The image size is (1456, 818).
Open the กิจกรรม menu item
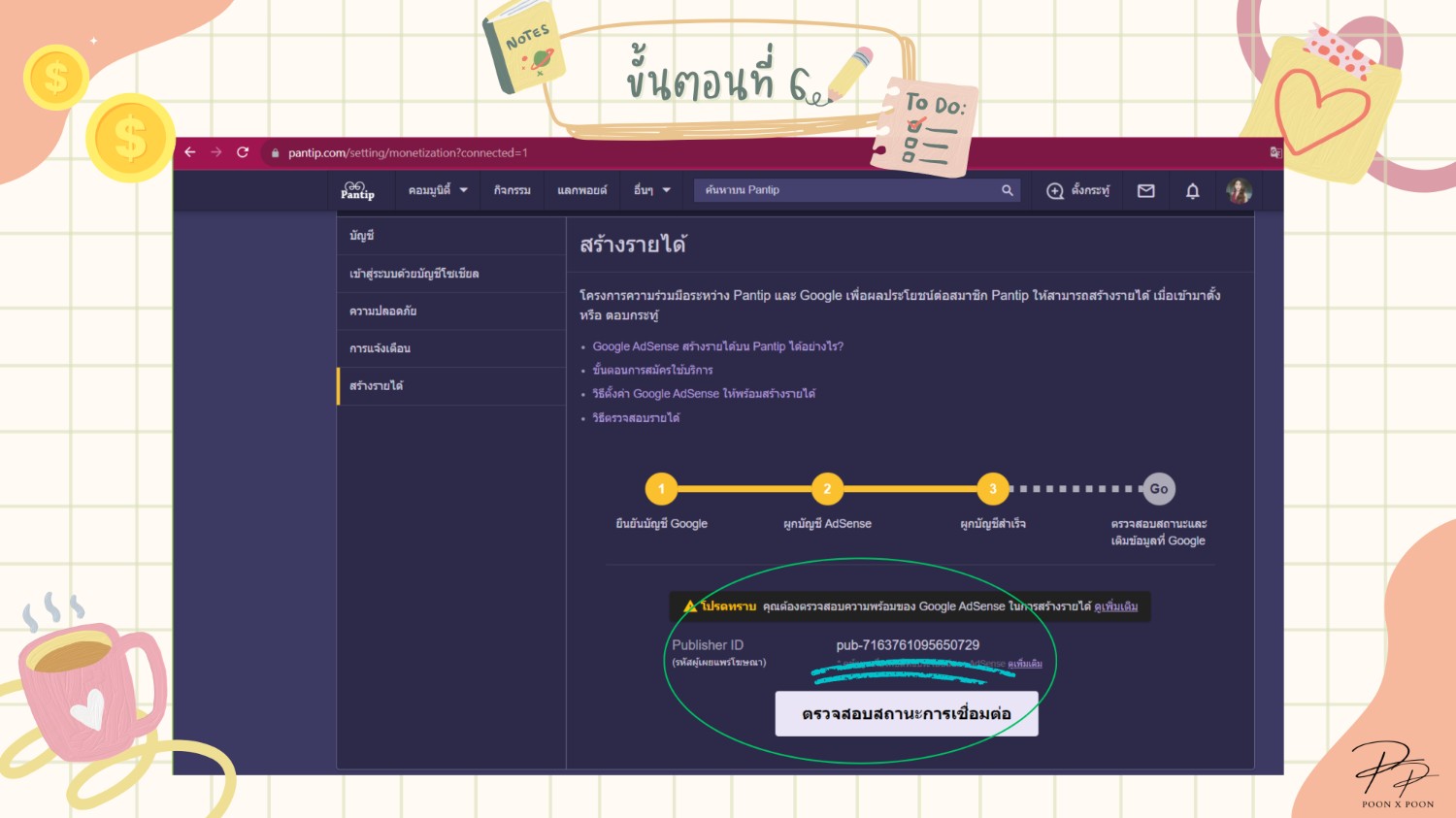point(513,190)
